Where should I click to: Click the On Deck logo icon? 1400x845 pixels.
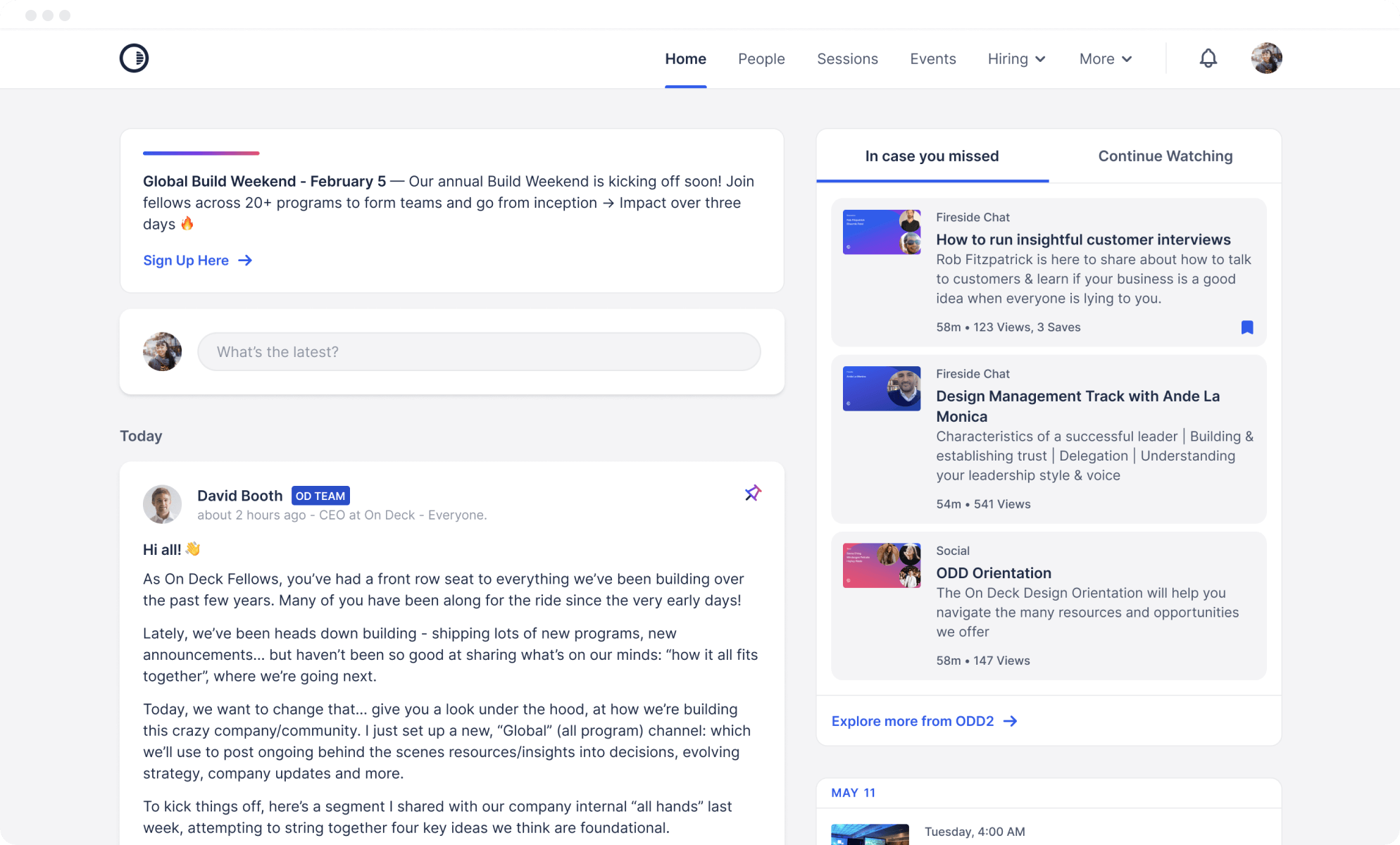click(x=134, y=58)
